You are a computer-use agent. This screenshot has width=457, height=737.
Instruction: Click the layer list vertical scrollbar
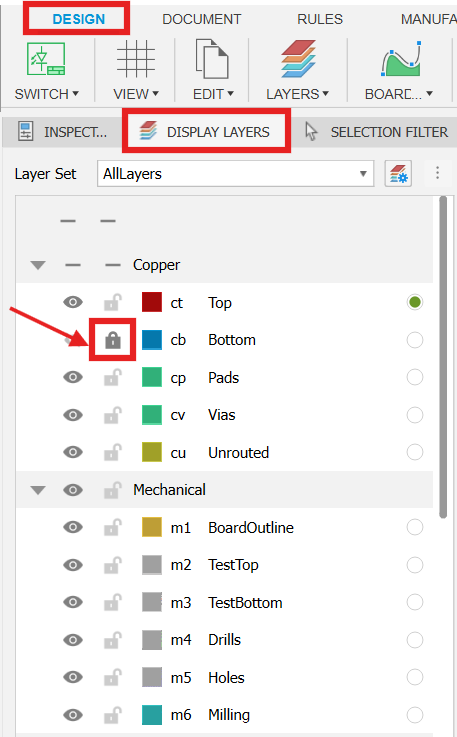click(443, 357)
